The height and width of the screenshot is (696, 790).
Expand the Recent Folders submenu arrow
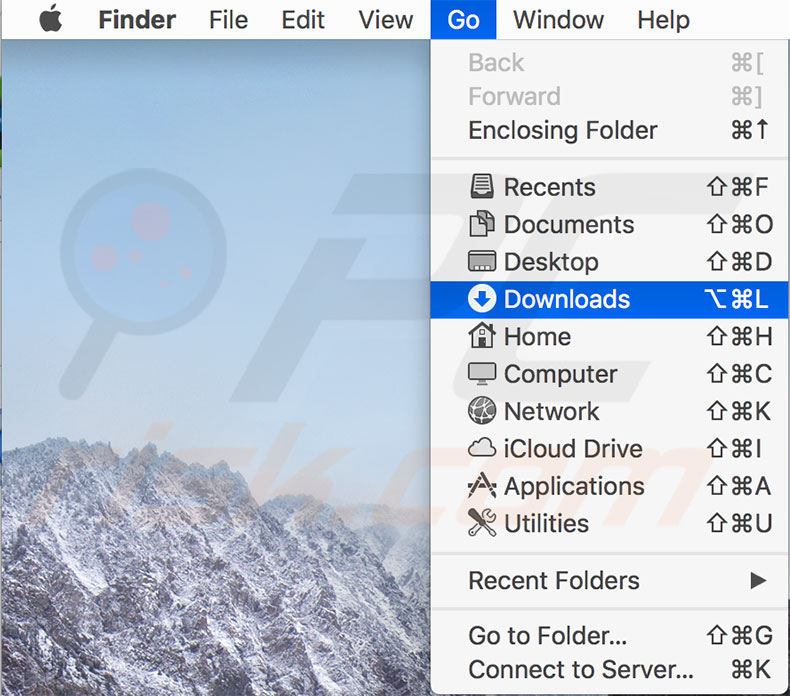(758, 580)
